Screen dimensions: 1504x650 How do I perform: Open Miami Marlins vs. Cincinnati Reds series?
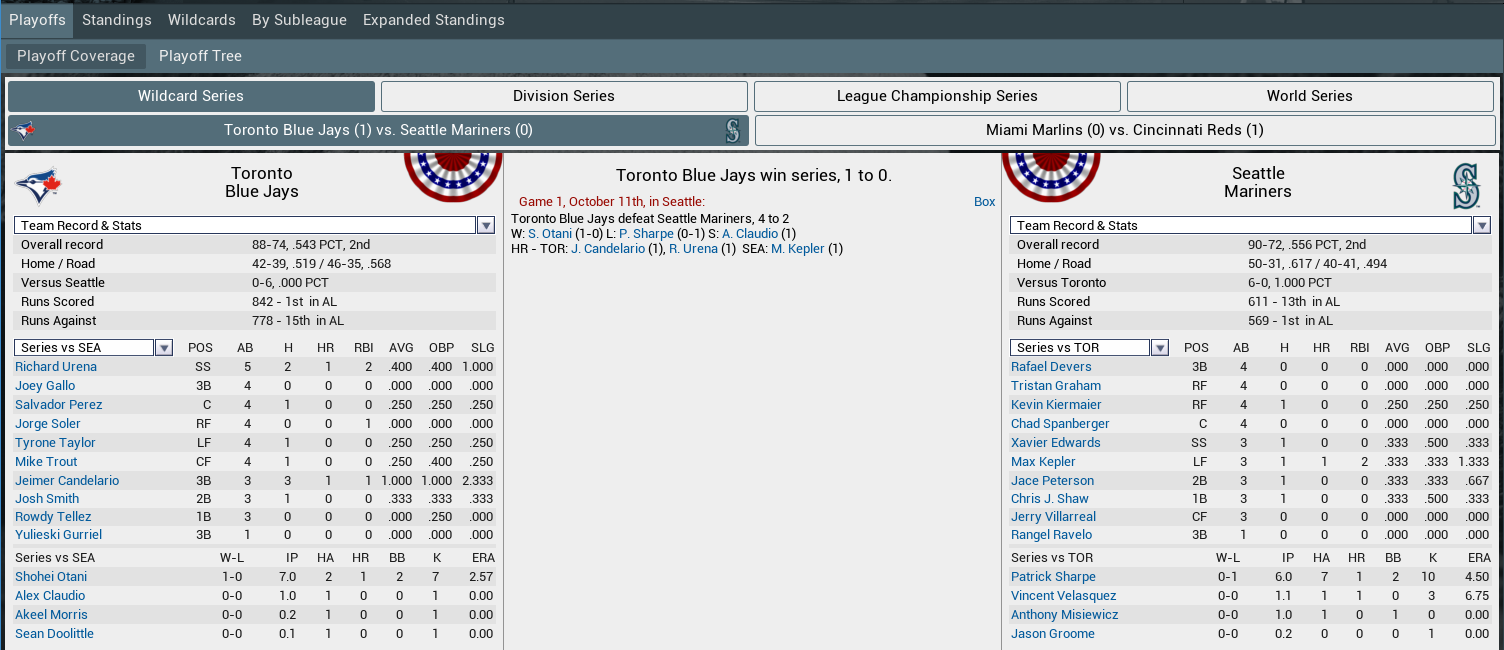1124,130
